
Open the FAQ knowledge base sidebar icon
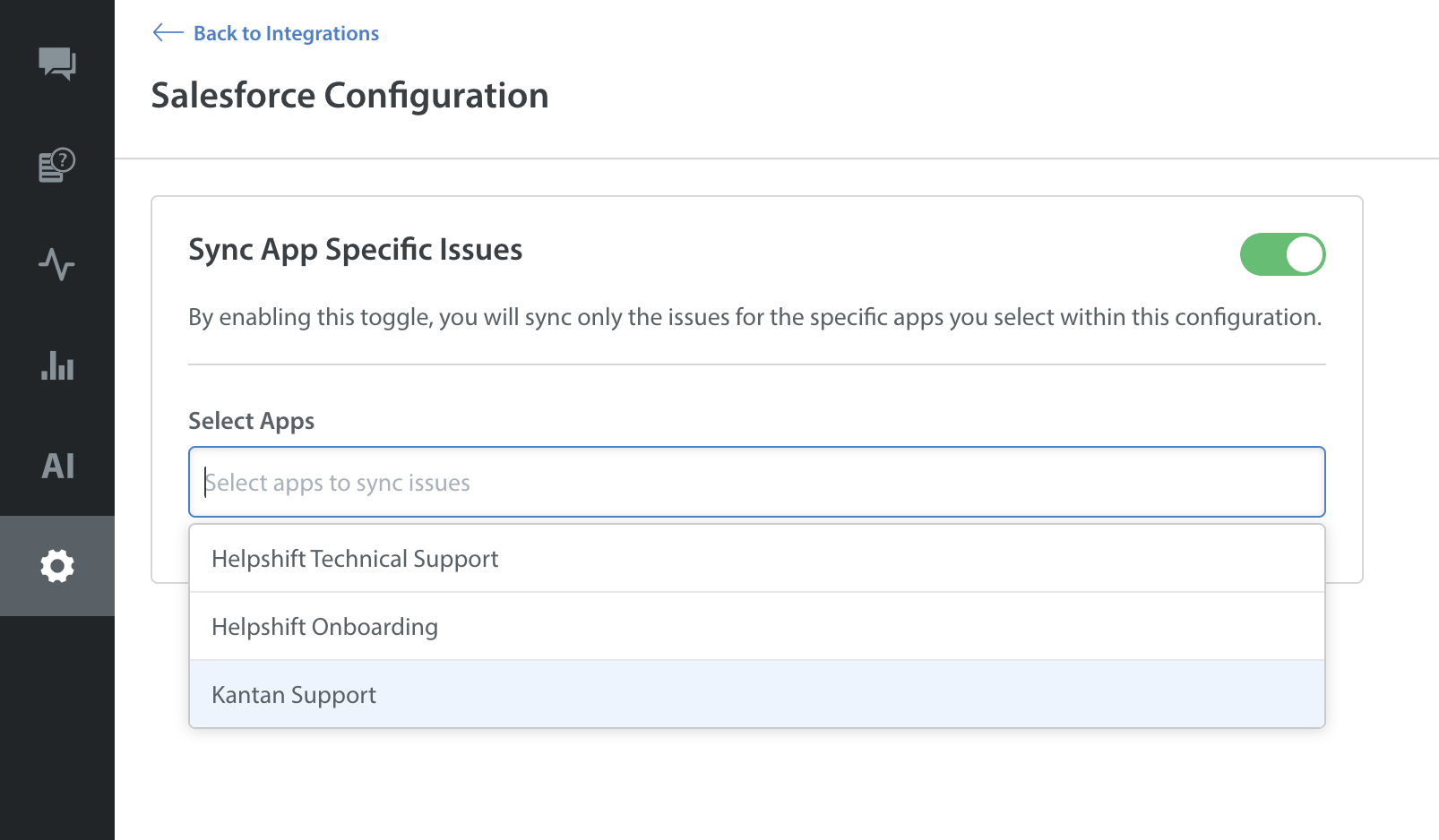pyautogui.click(x=57, y=165)
